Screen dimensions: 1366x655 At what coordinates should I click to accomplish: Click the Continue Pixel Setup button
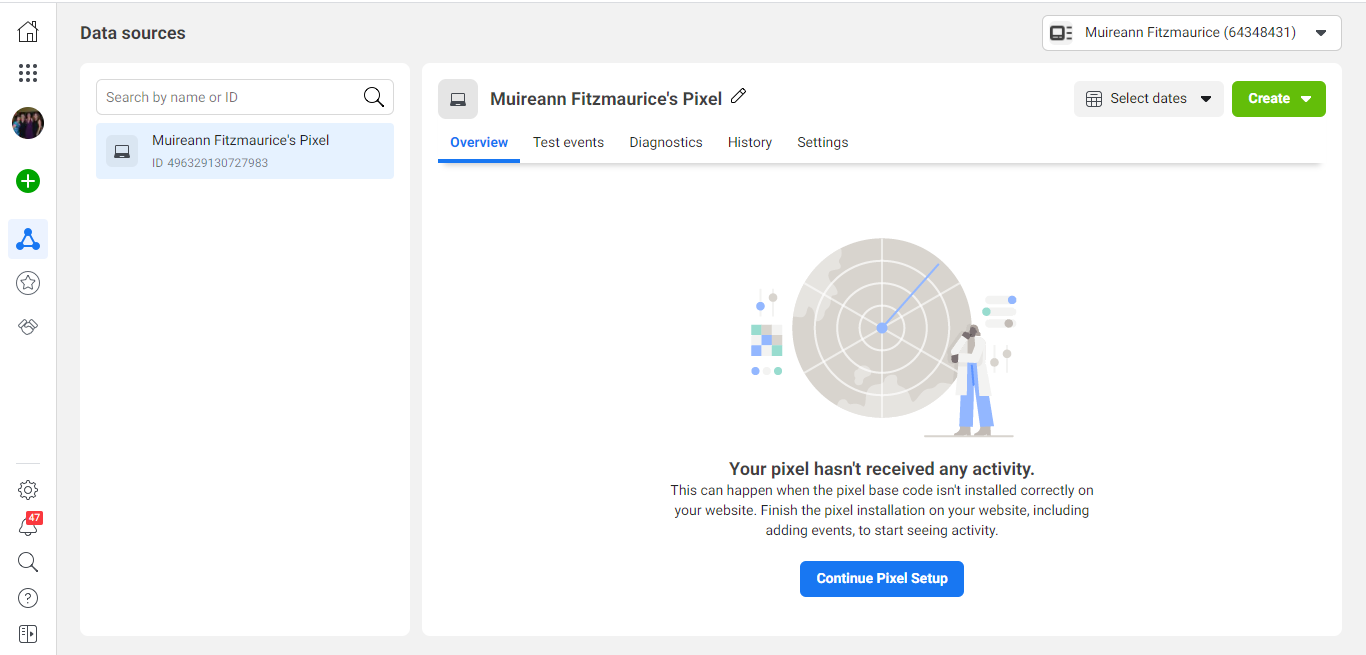(881, 579)
